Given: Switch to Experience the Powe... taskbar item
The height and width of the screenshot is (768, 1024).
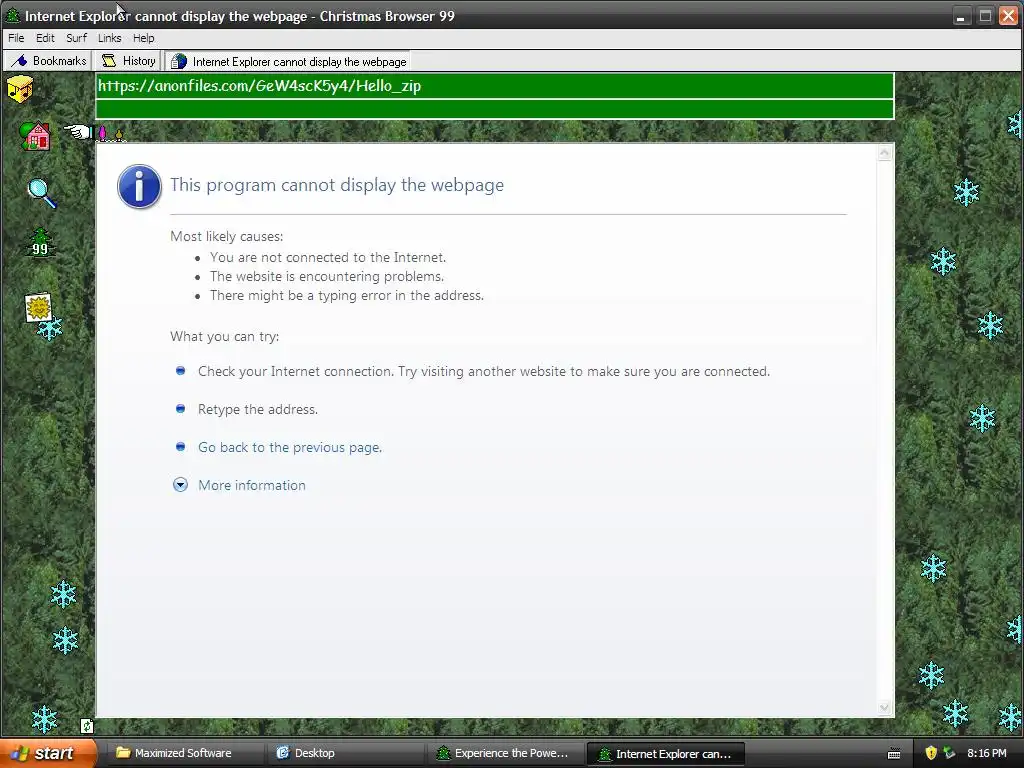Looking at the screenshot, I should coord(505,753).
